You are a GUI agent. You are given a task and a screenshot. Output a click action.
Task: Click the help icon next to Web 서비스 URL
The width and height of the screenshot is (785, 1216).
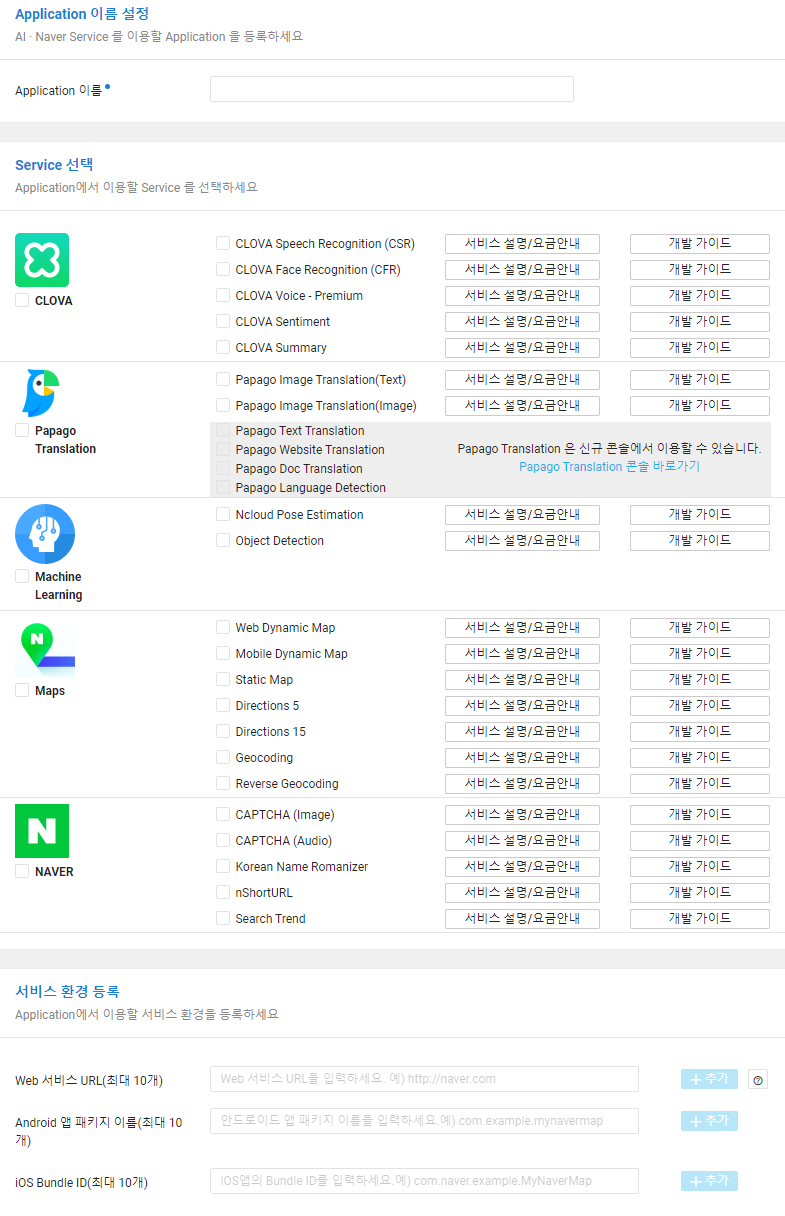(758, 1080)
